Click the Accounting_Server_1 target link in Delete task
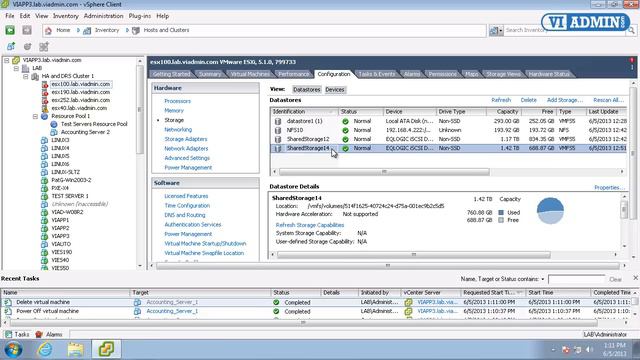The image size is (640, 360). click(x=172, y=302)
